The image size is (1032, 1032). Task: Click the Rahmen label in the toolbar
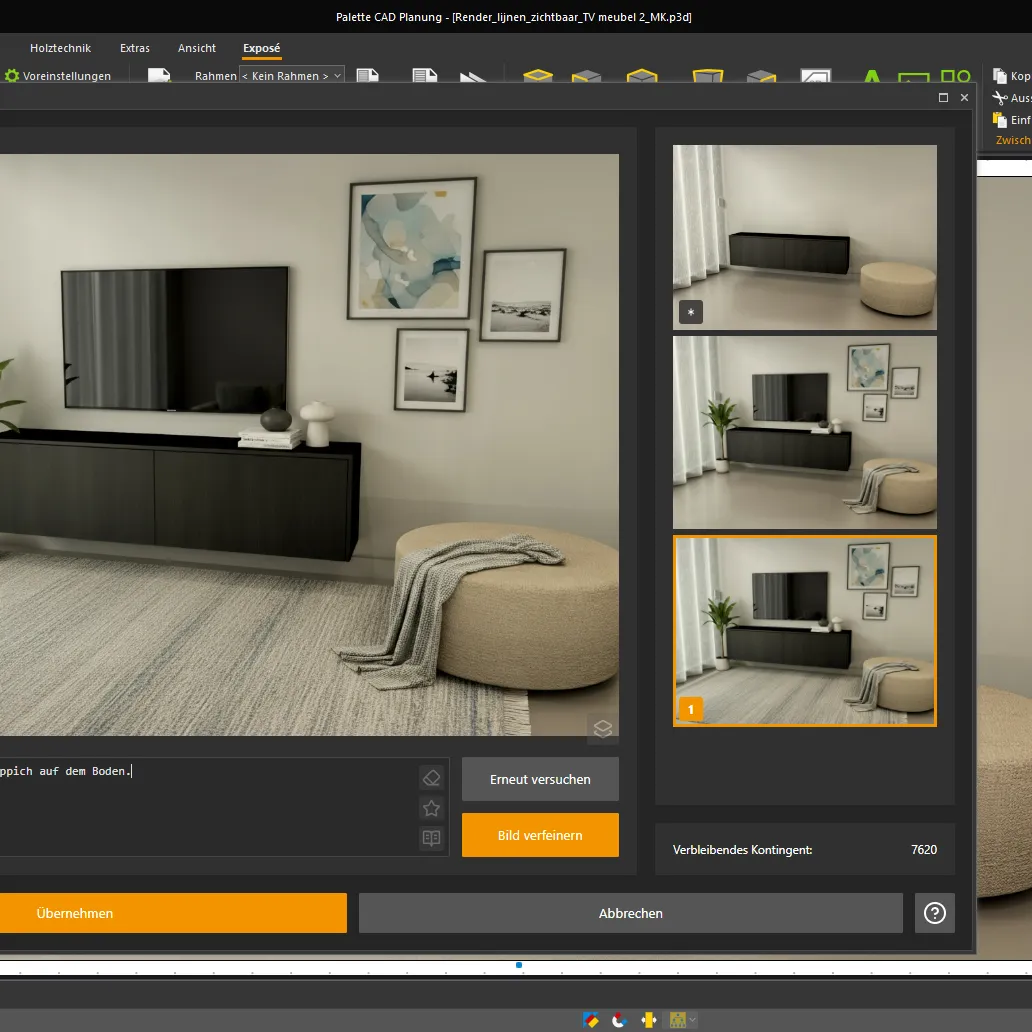[215, 76]
